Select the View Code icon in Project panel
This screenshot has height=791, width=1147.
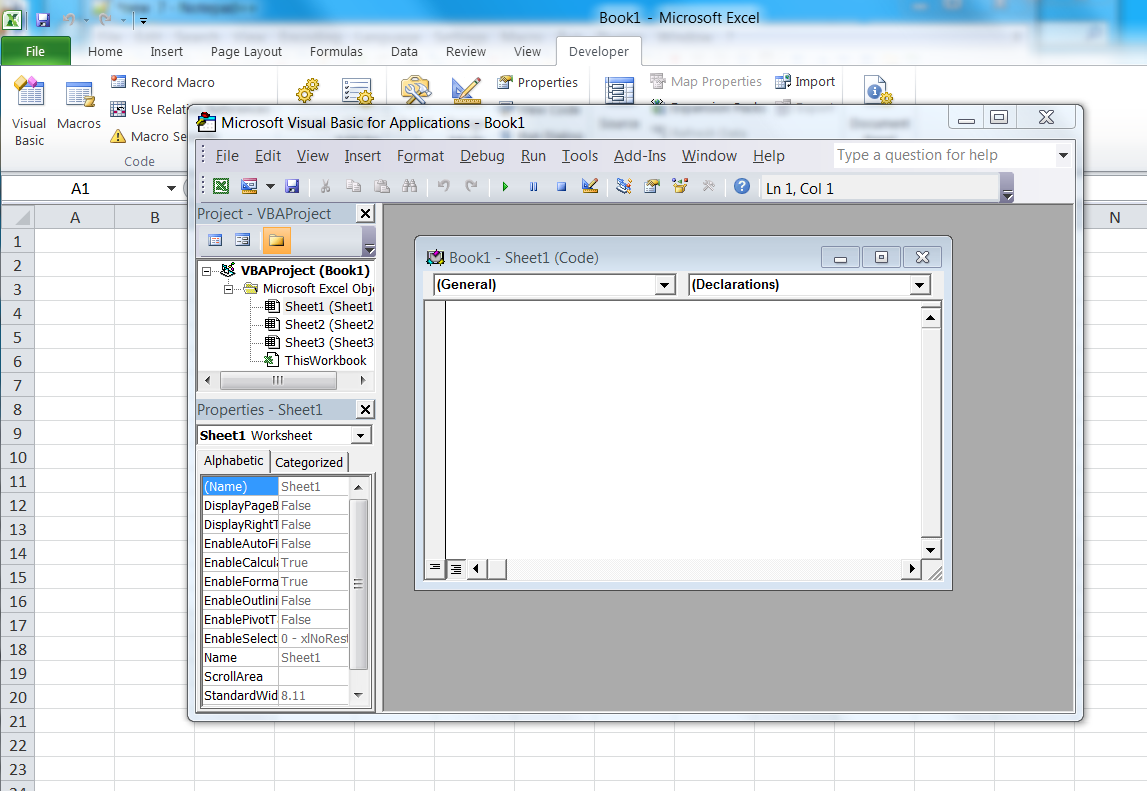[214, 240]
